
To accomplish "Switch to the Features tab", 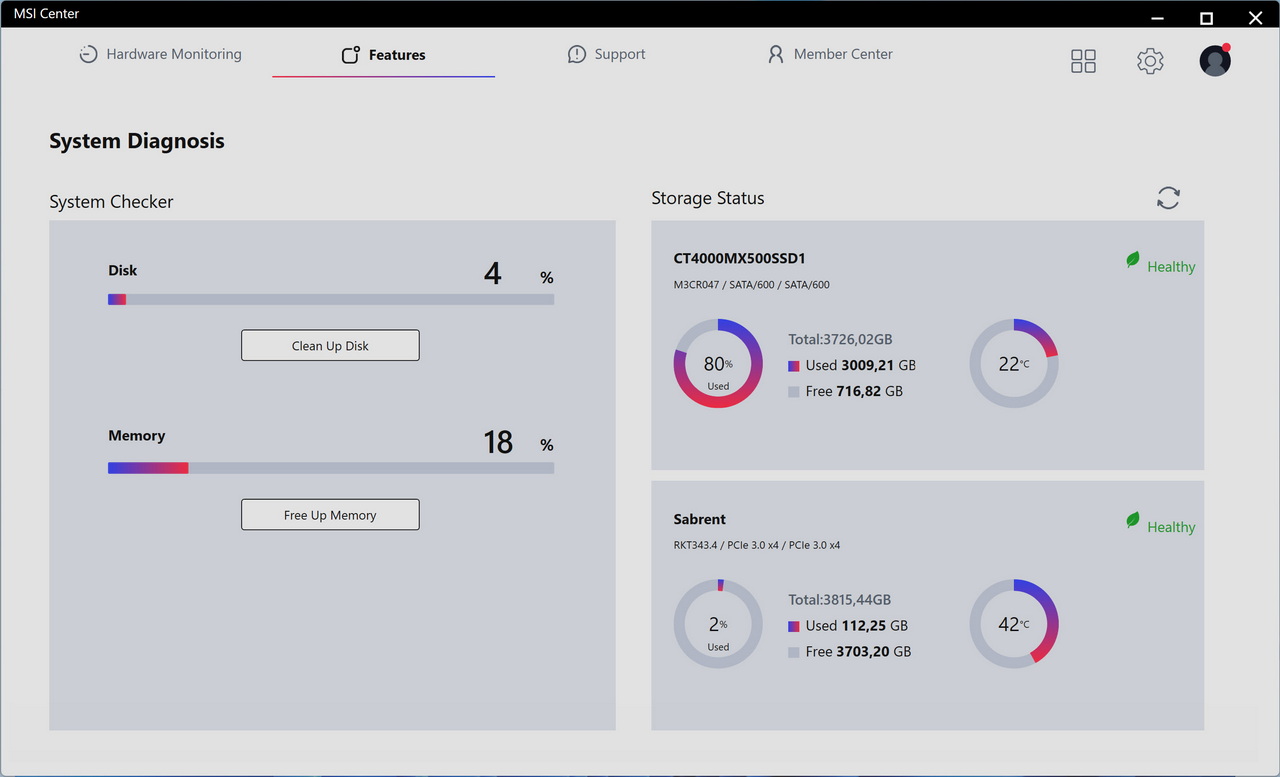I will [x=384, y=55].
